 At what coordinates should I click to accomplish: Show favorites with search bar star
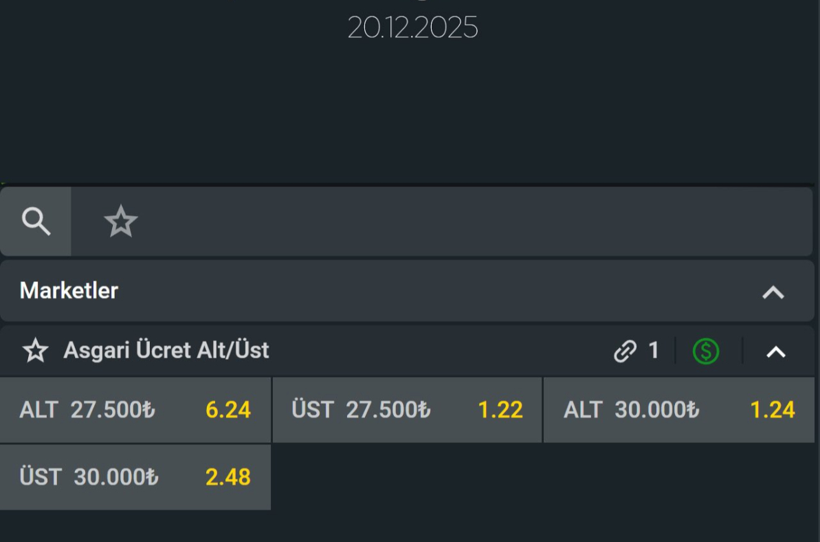pyautogui.click(x=121, y=221)
